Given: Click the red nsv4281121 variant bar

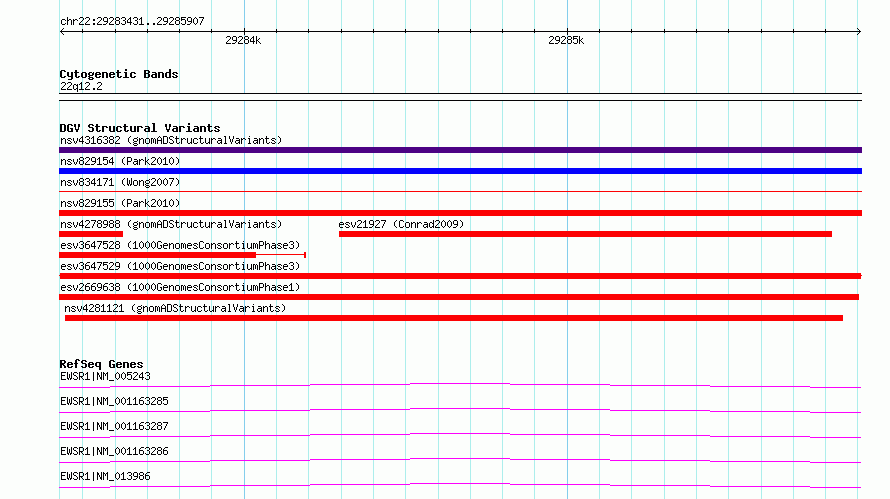Looking at the screenshot, I should [454, 318].
